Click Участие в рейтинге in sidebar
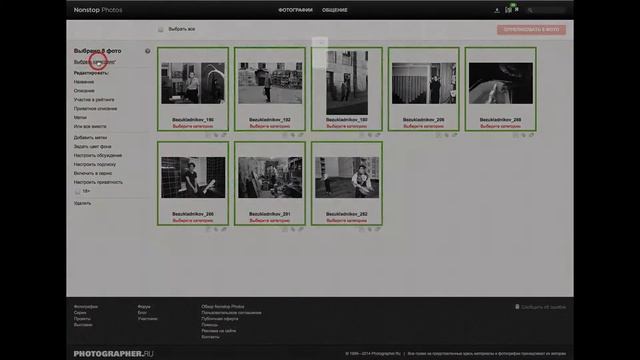Image resolution: width=640 pixels, height=360 pixels. 94,100
